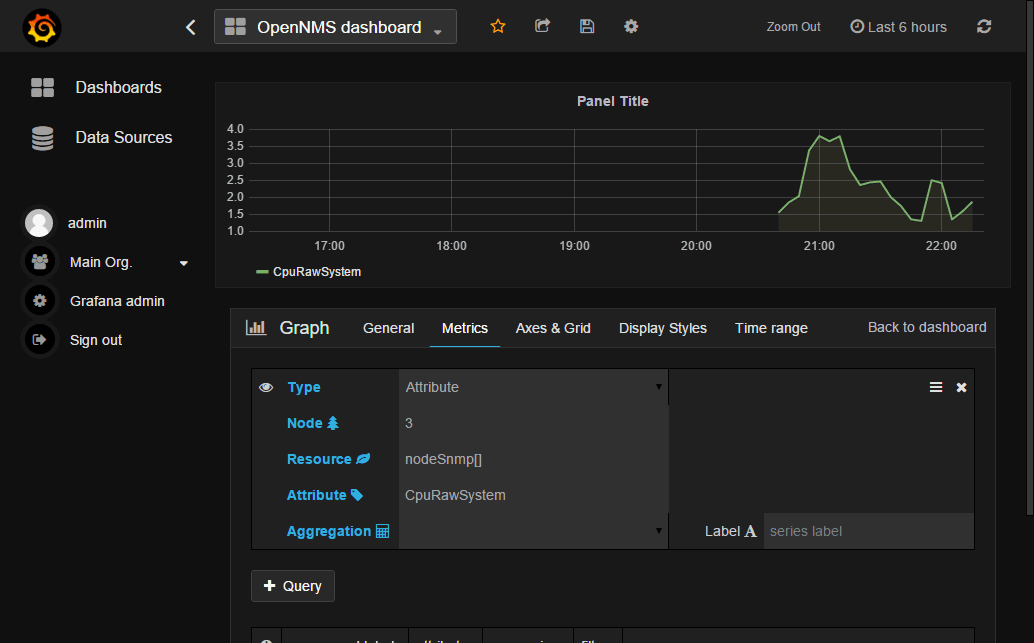Screen dimensions: 1034x643
Task: Click the Grafana logo icon
Action: [42, 28]
